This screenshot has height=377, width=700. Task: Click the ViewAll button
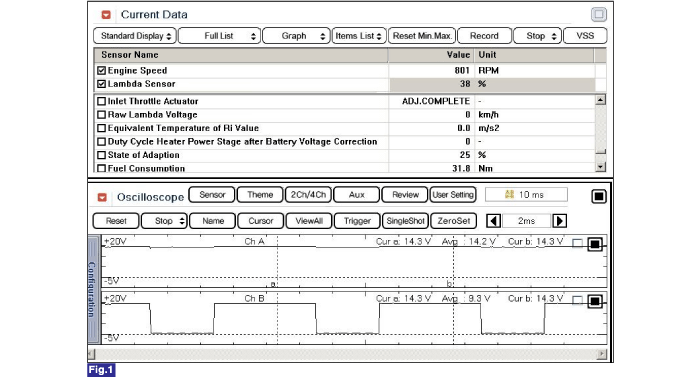[309, 221]
